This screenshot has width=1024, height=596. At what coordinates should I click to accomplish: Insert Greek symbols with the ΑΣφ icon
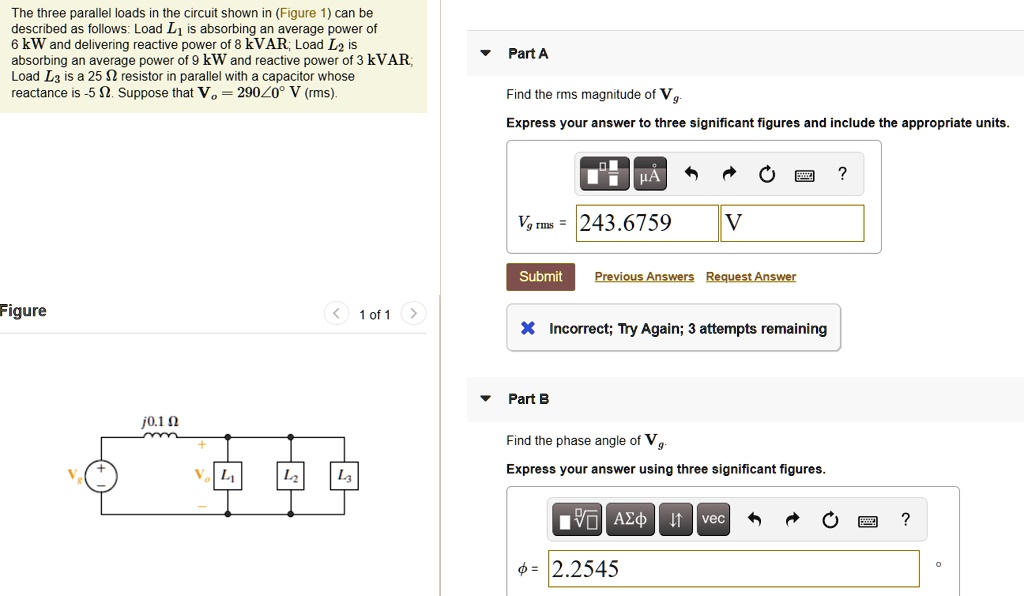(x=630, y=518)
